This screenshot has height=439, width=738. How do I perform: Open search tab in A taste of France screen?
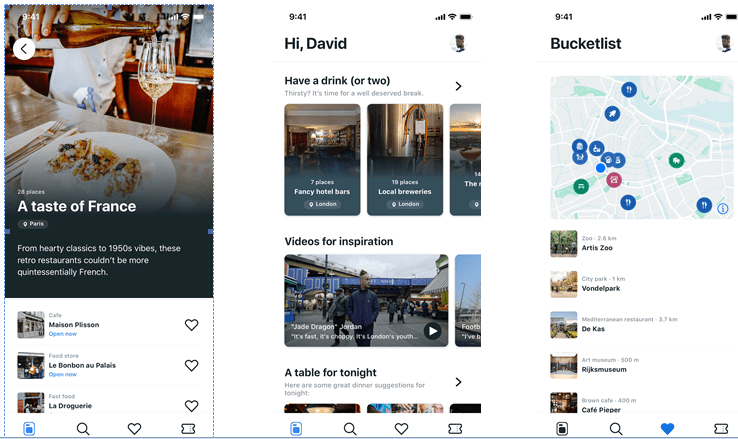pyautogui.click(x=83, y=429)
